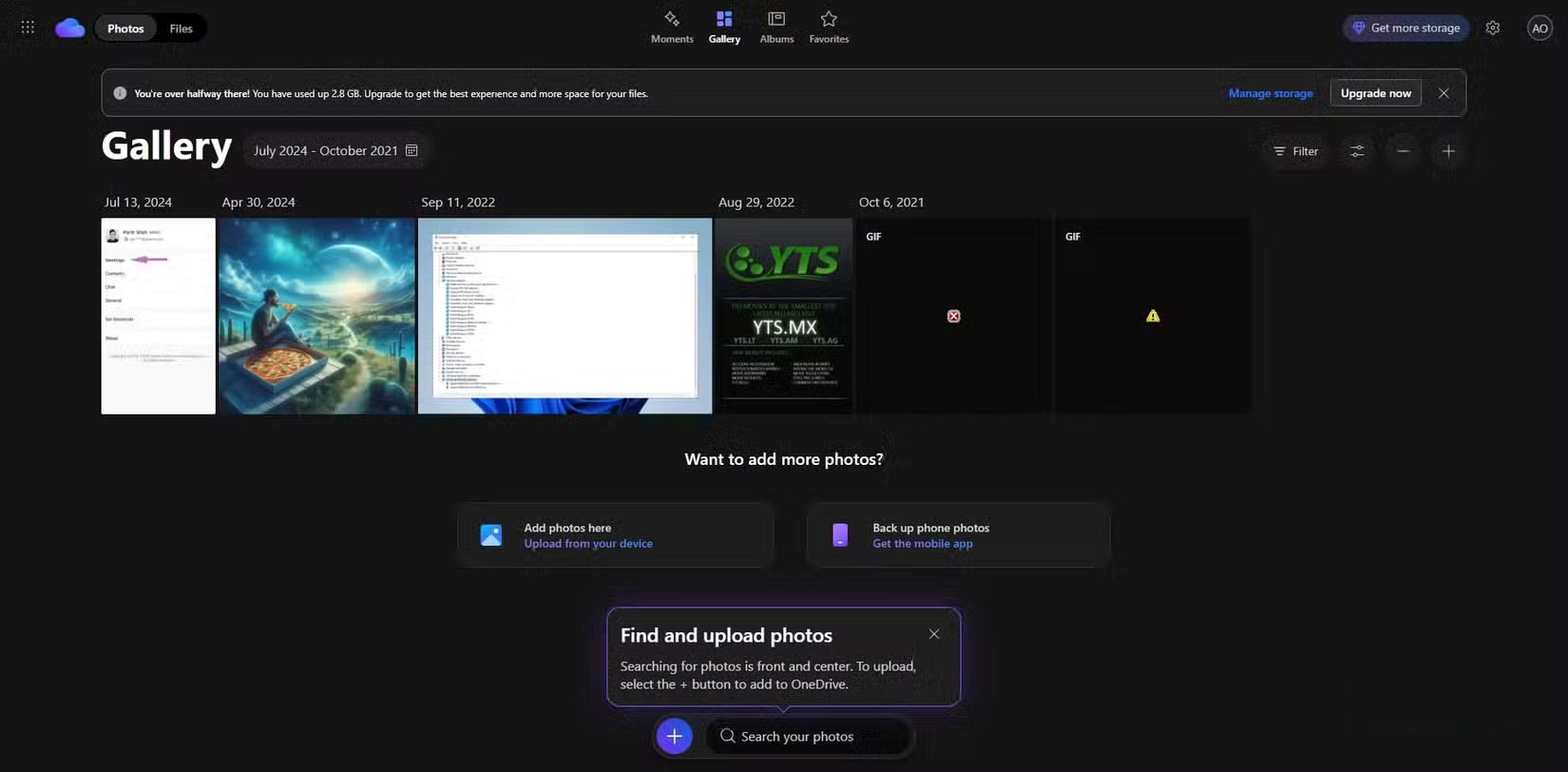
Task: Click the info icon in storage banner
Action: (x=120, y=93)
